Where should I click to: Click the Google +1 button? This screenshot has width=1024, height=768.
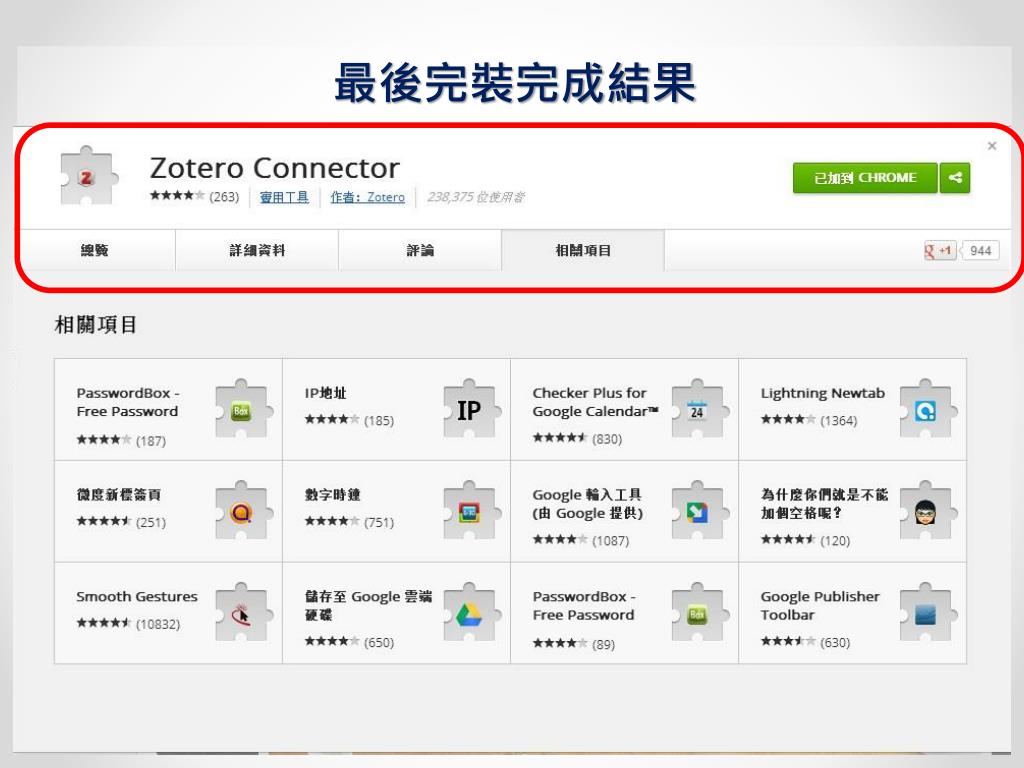940,251
